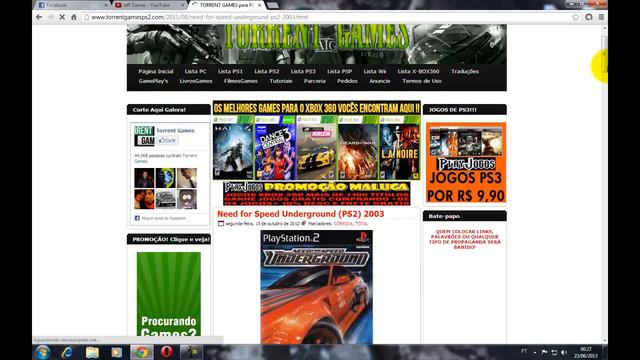Open Parceria menu item

coord(315,81)
